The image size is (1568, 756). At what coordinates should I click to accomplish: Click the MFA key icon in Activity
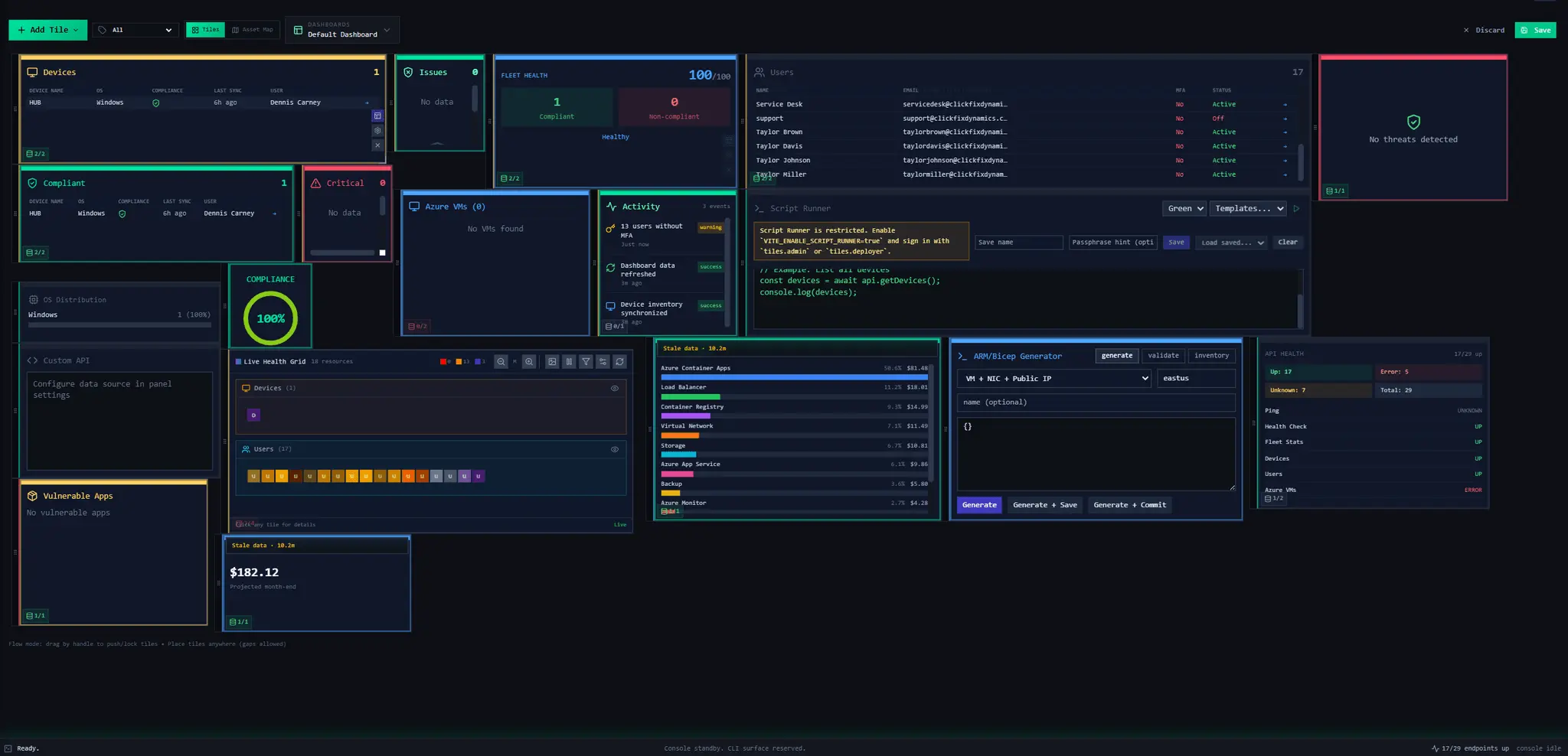click(610, 228)
